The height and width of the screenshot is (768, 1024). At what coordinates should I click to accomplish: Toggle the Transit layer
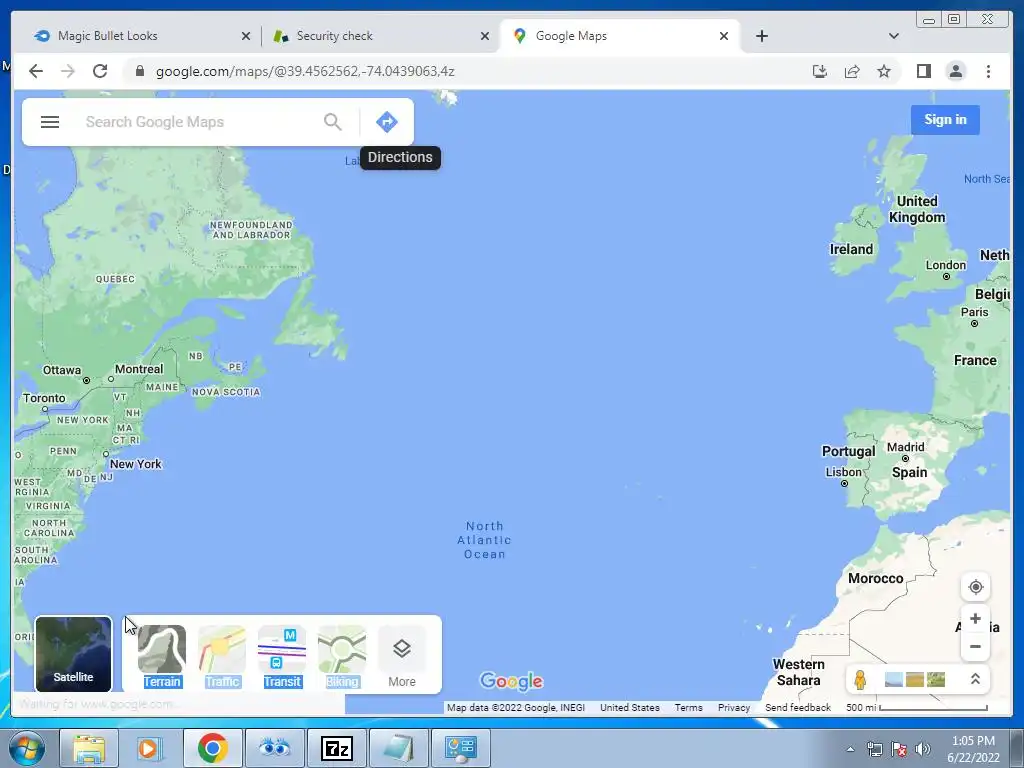tap(282, 657)
